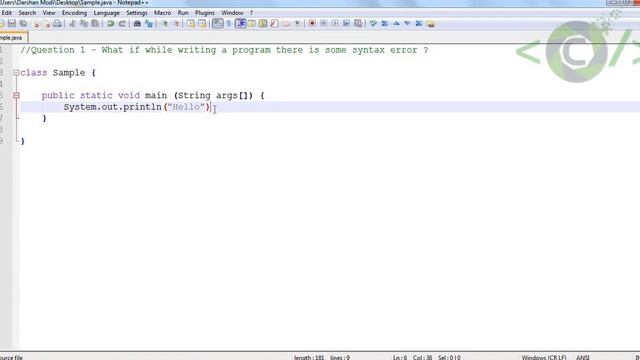This screenshot has width=640, height=360.
Task: Click the 'Sel : 0 | 0' status entry
Action: (449, 357)
